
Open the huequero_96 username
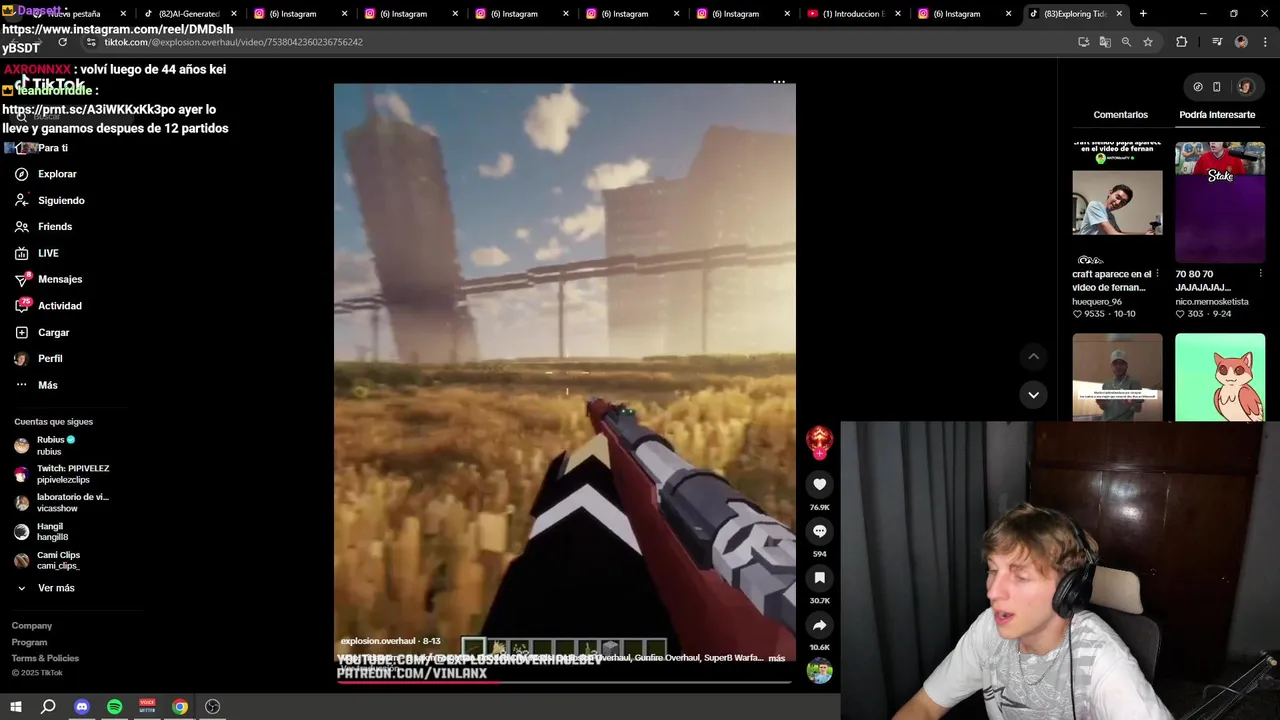(x=1097, y=301)
